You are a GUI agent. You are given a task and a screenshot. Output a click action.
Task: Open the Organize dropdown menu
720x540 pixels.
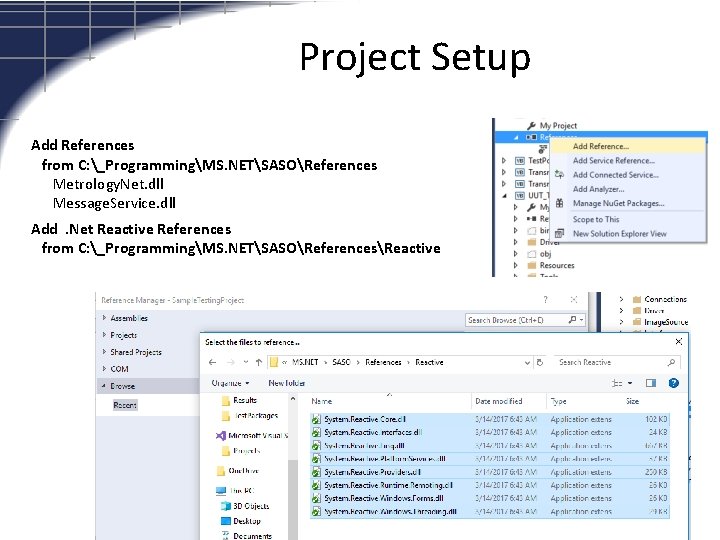231,383
